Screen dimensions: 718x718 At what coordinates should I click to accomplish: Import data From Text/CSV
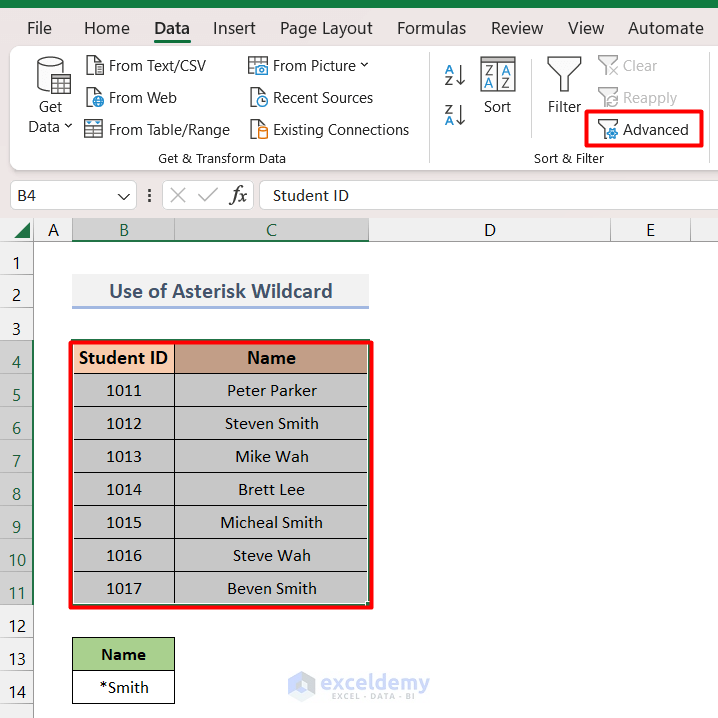pyautogui.click(x=146, y=65)
